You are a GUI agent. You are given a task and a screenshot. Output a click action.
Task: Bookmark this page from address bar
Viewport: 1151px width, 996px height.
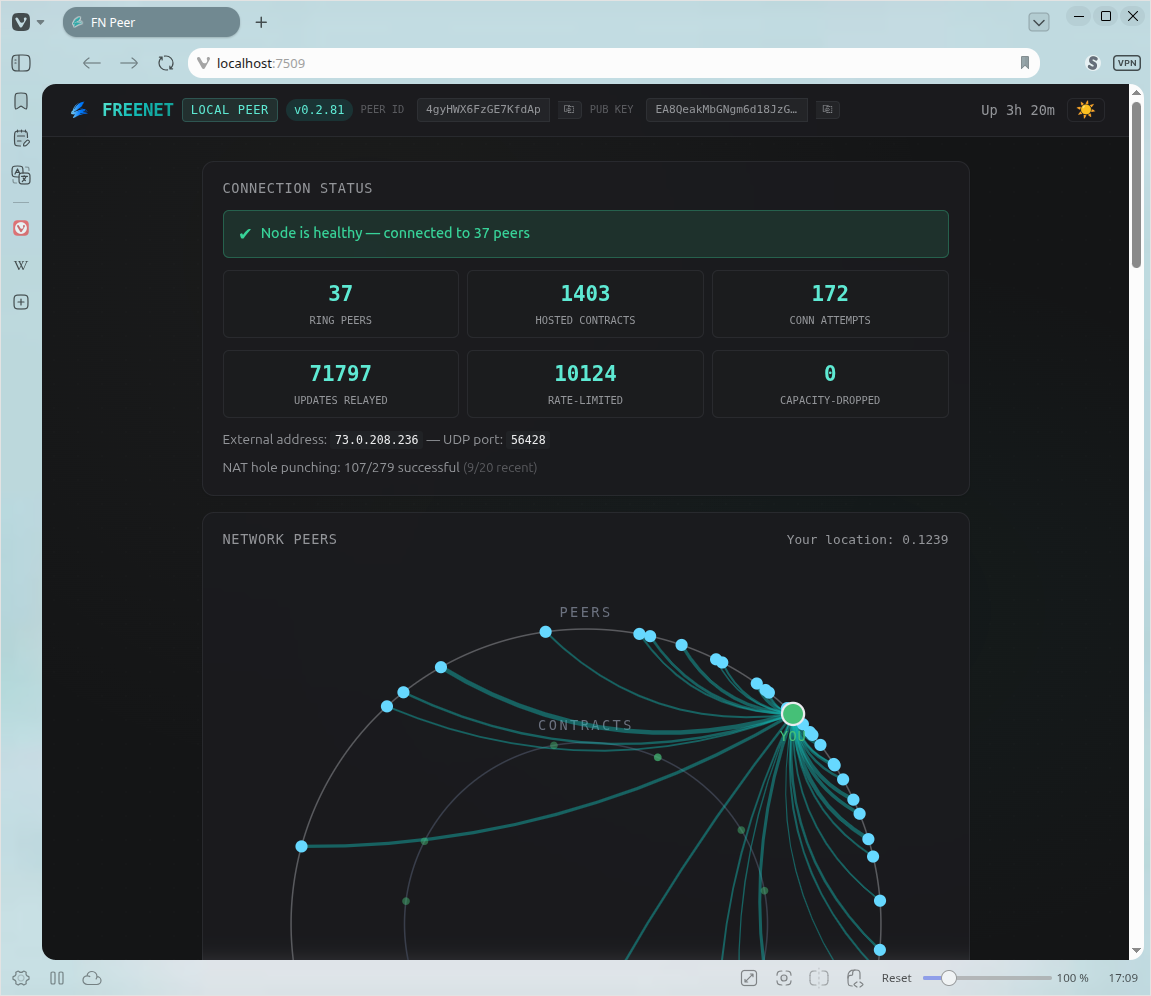(x=1025, y=63)
